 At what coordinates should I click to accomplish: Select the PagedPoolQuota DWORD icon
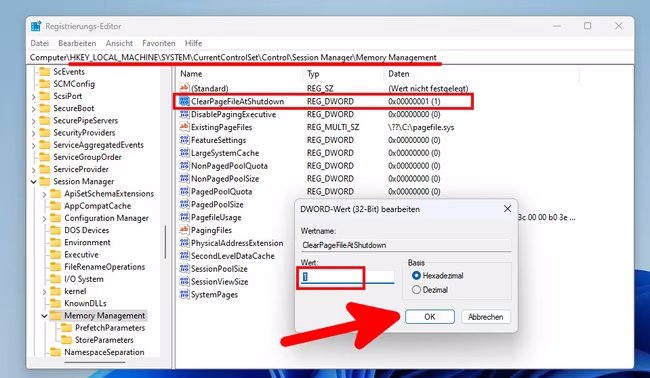[184, 191]
